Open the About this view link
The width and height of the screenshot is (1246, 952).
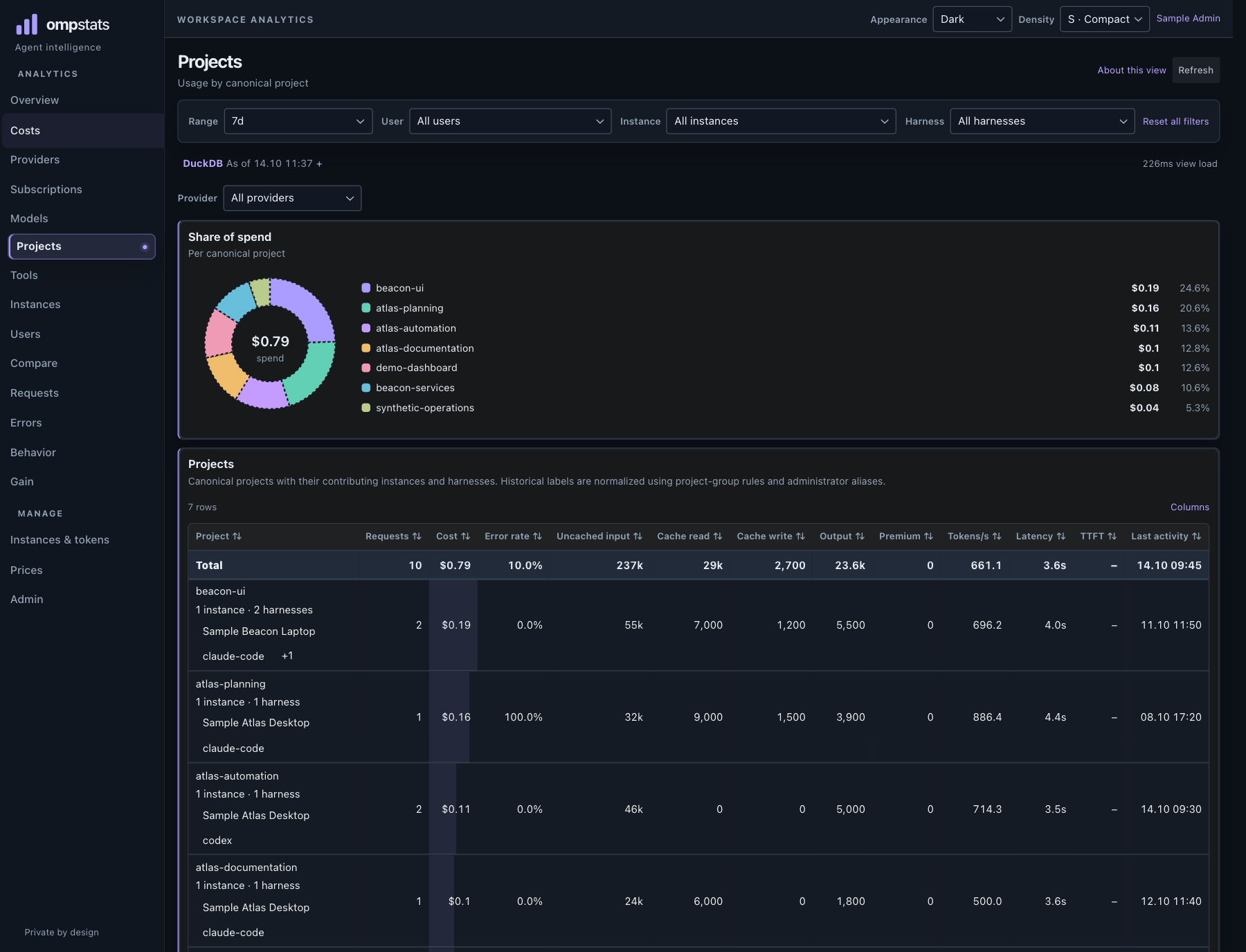click(x=1131, y=71)
